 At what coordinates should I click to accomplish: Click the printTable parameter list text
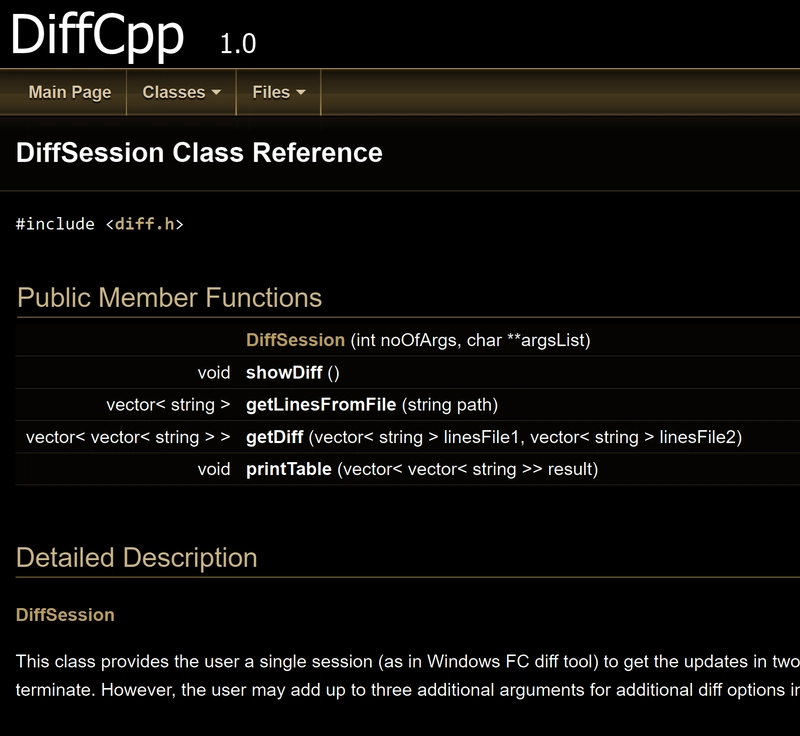point(467,469)
